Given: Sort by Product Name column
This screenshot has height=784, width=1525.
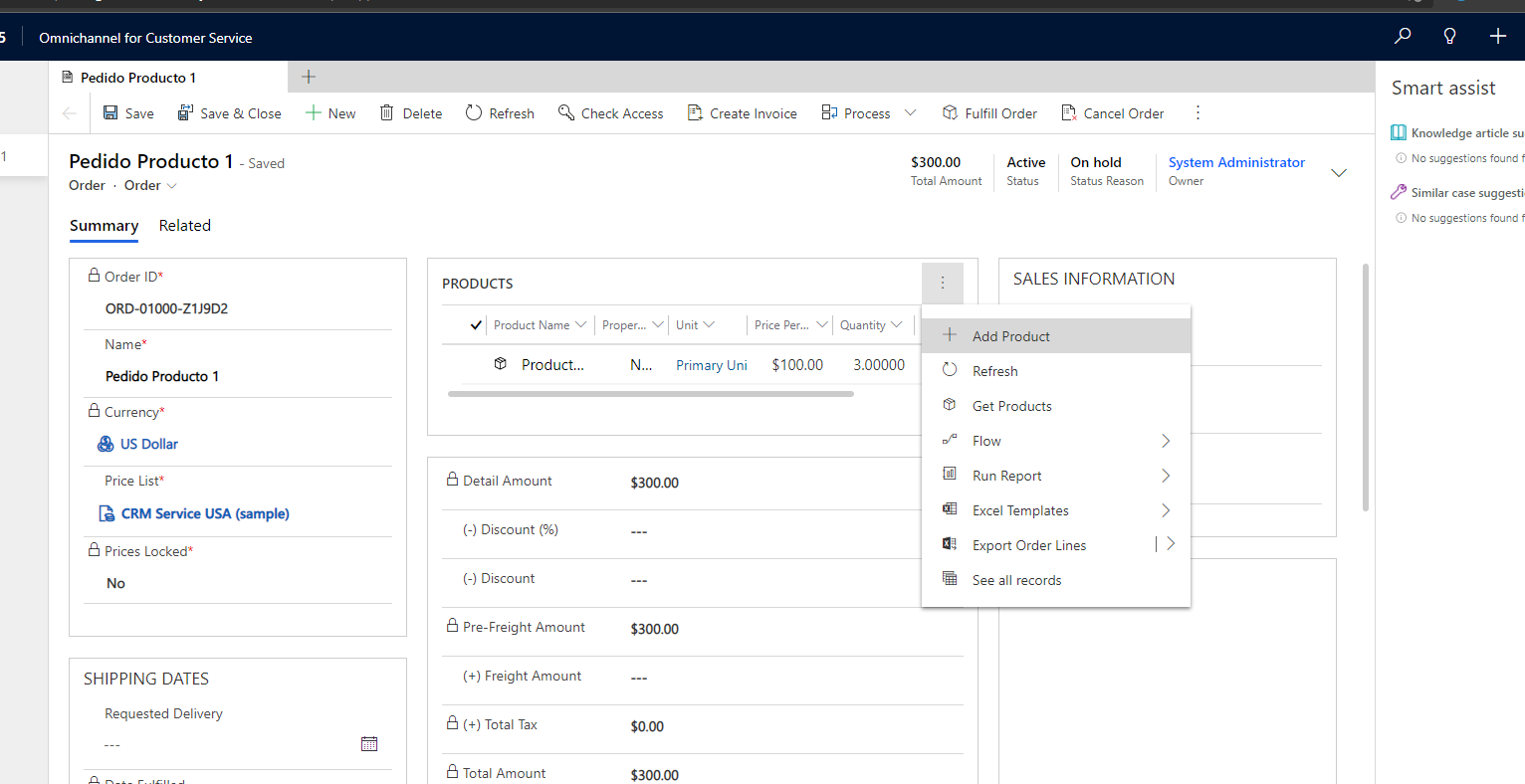Looking at the screenshot, I should coord(540,325).
